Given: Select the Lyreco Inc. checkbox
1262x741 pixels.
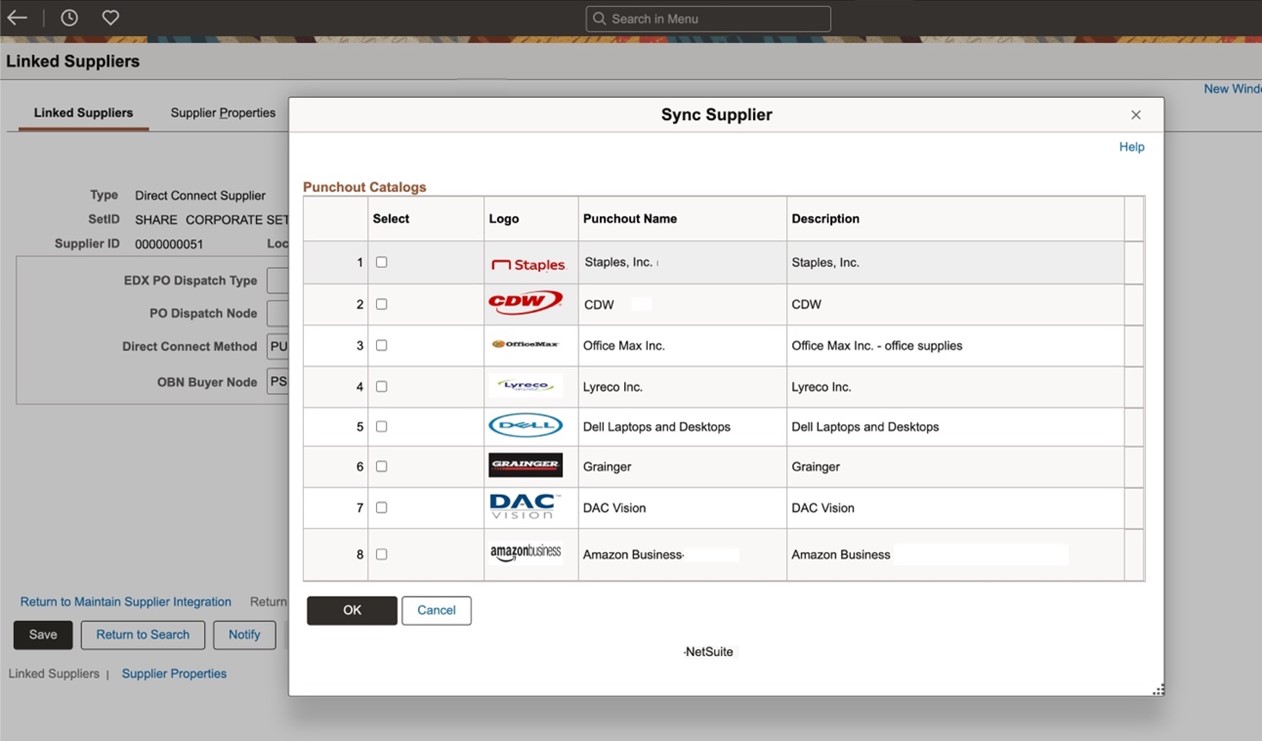Looking at the screenshot, I should tap(381, 386).
